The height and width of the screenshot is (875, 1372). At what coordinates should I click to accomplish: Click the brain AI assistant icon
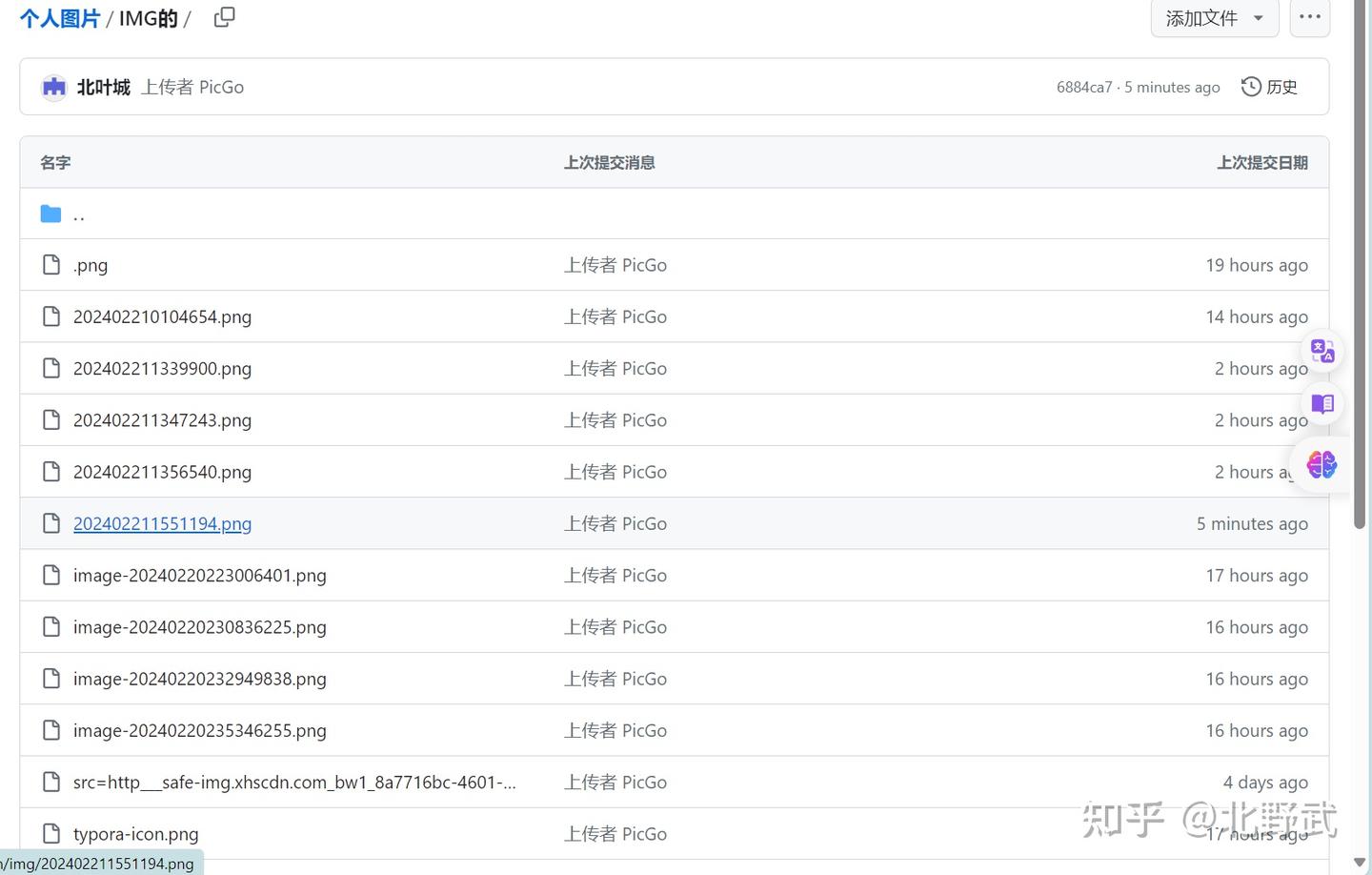point(1322,465)
